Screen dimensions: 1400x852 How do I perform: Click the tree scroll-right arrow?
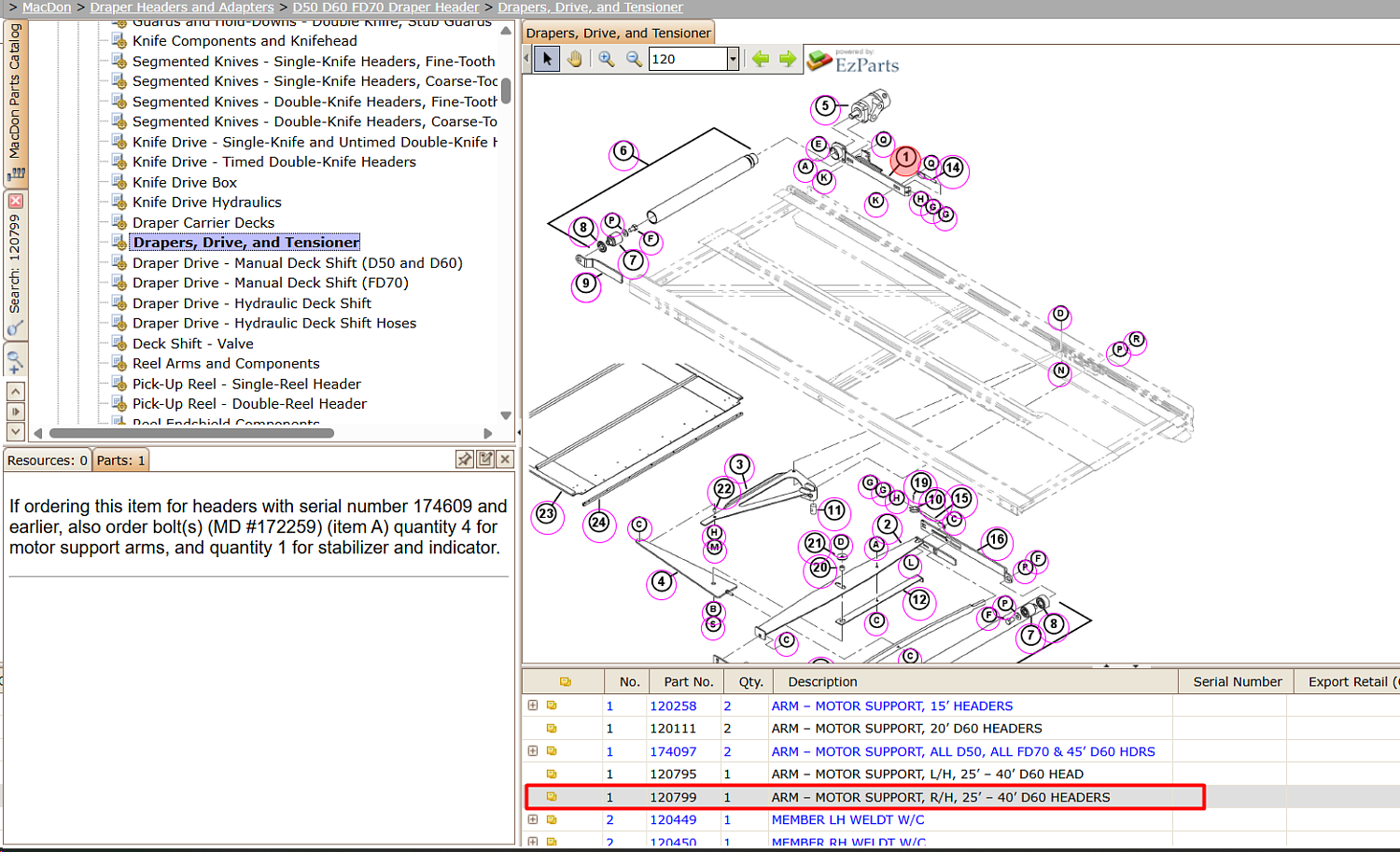click(x=487, y=433)
